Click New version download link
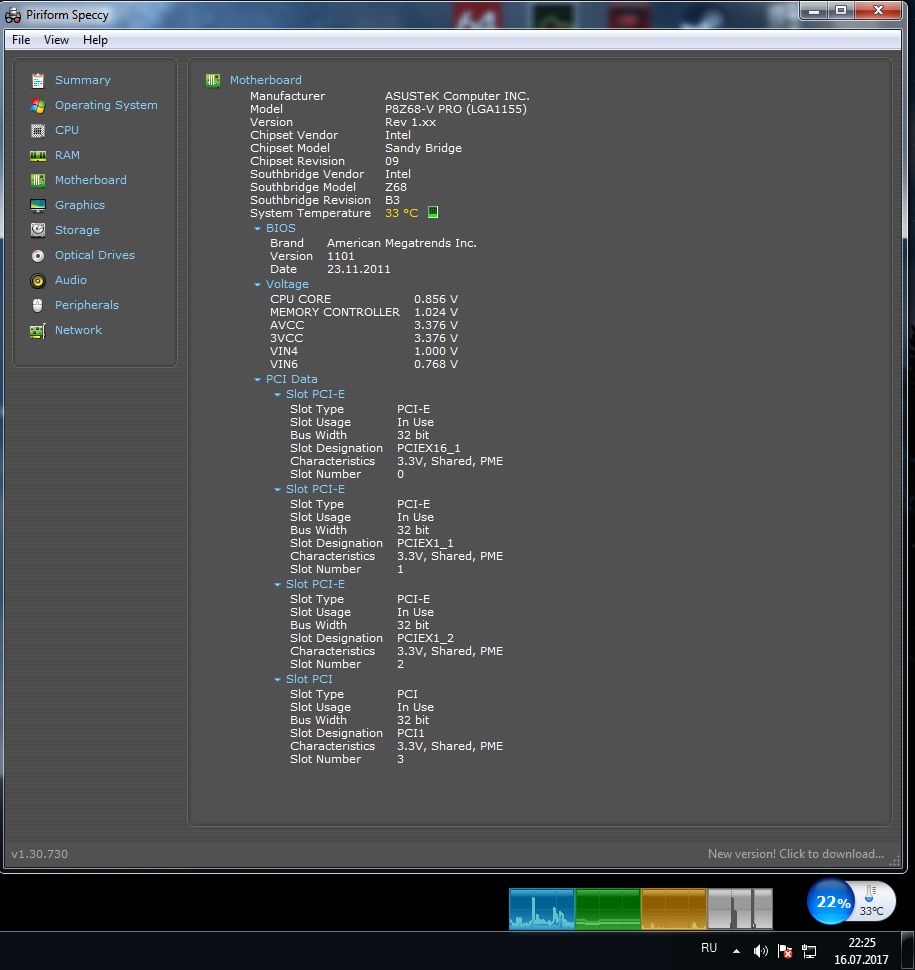Viewport: 915px width, 970px height. tap(796, 854)
